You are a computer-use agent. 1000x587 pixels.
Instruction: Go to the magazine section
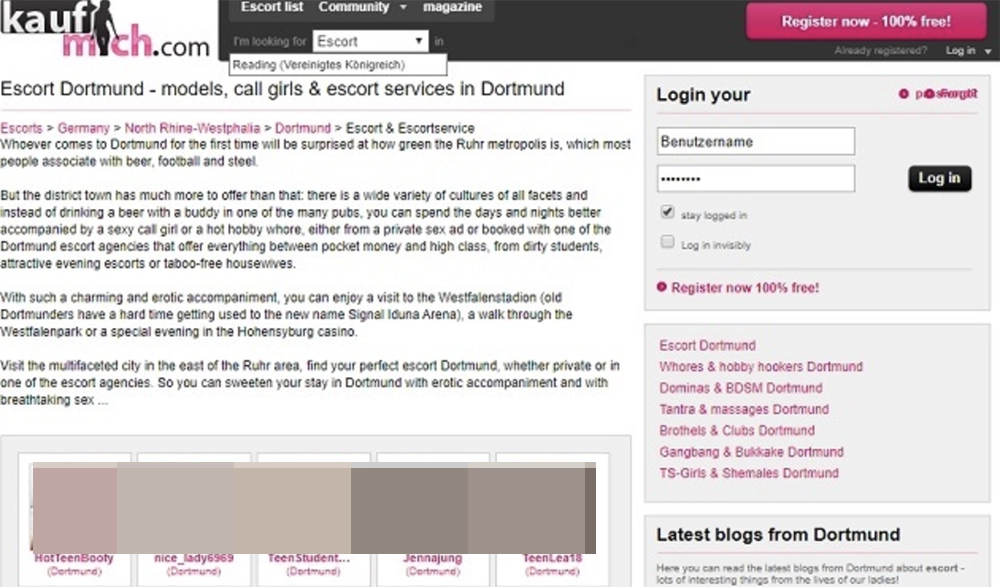(x=452, y=7)
